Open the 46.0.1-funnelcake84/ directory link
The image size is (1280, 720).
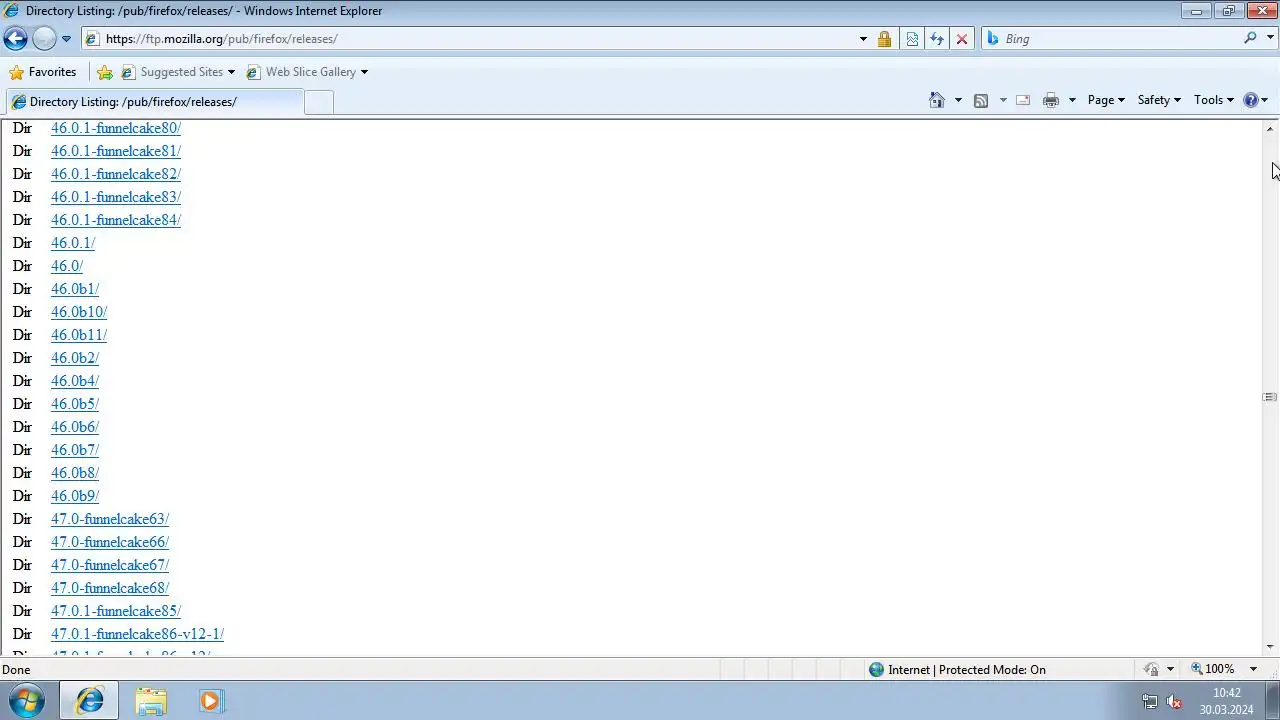point(116,220)
